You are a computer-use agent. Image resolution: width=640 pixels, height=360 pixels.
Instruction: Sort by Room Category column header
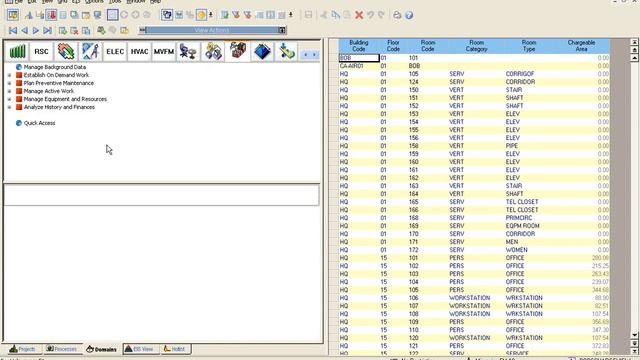(476, 46)
